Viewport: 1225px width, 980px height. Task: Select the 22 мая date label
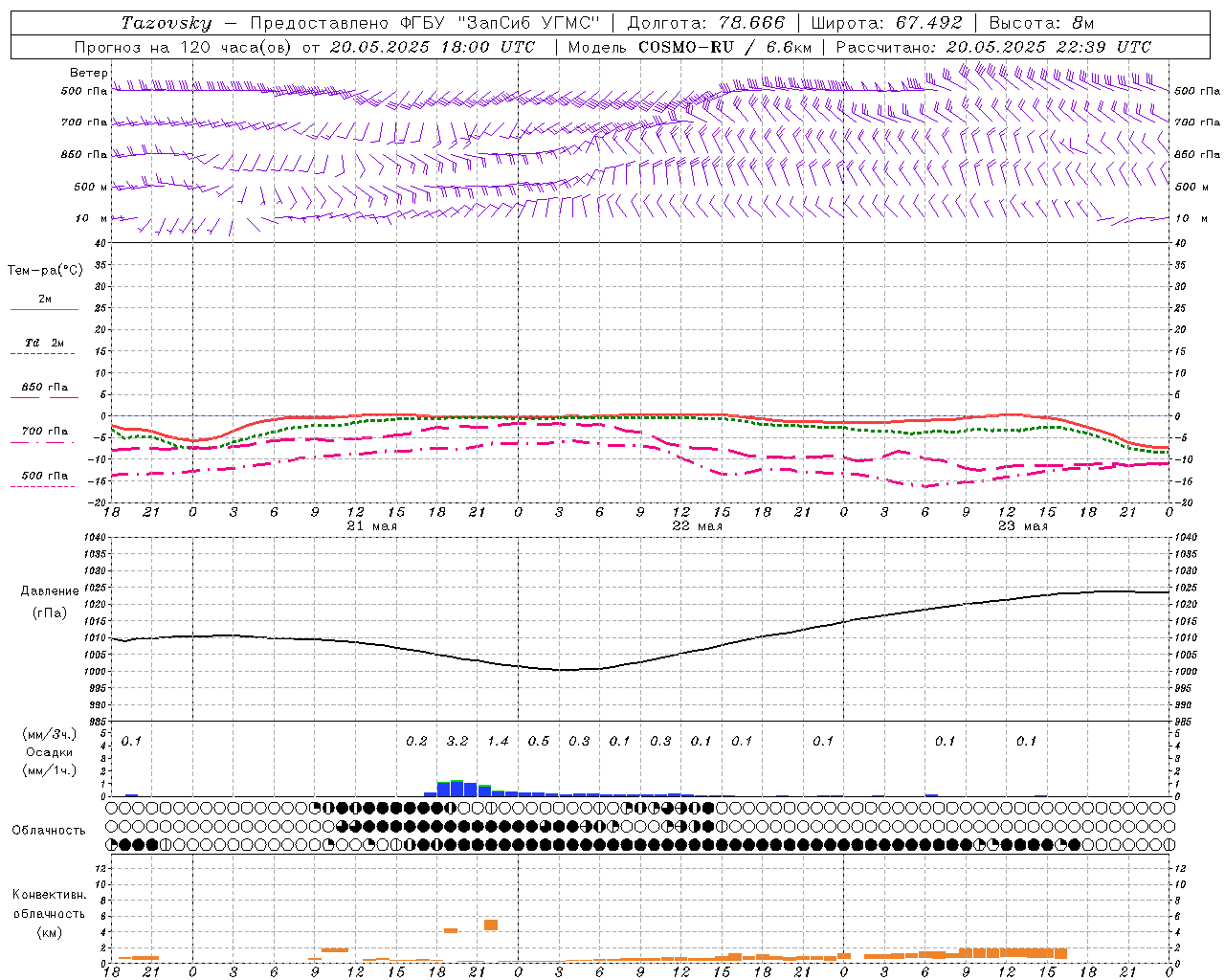[697, 525]
